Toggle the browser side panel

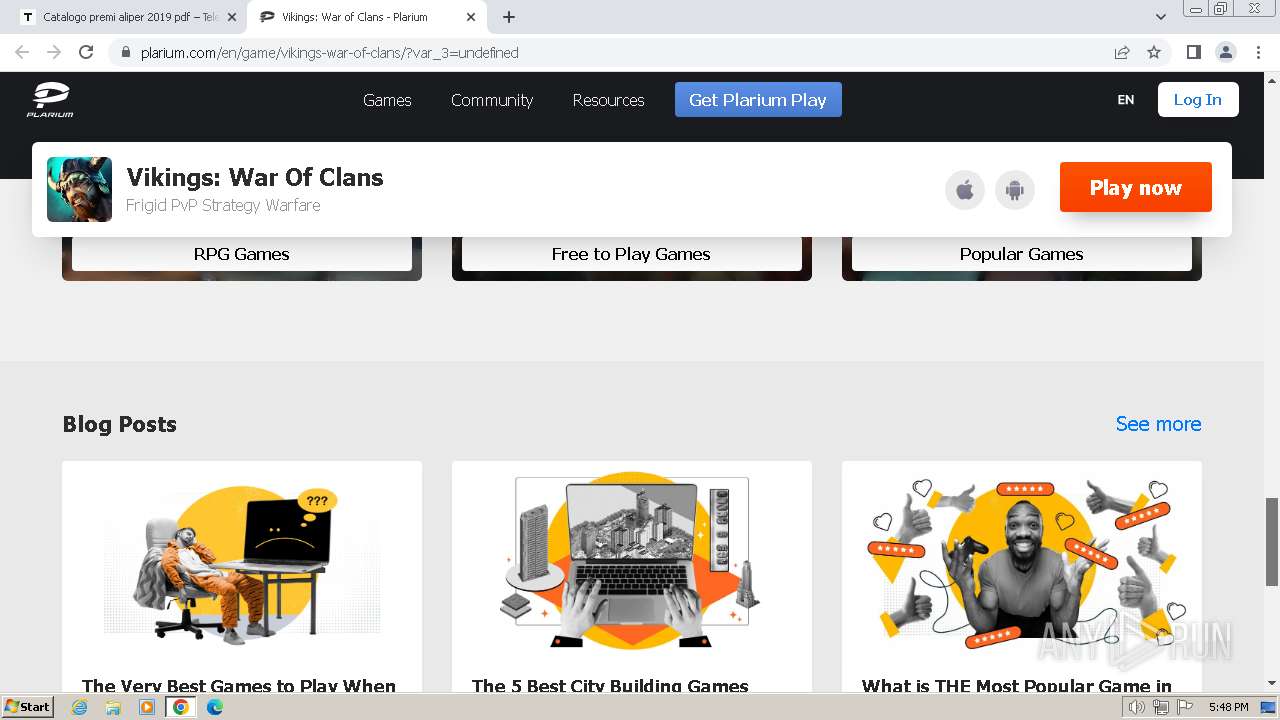(x=1193, y=52)
